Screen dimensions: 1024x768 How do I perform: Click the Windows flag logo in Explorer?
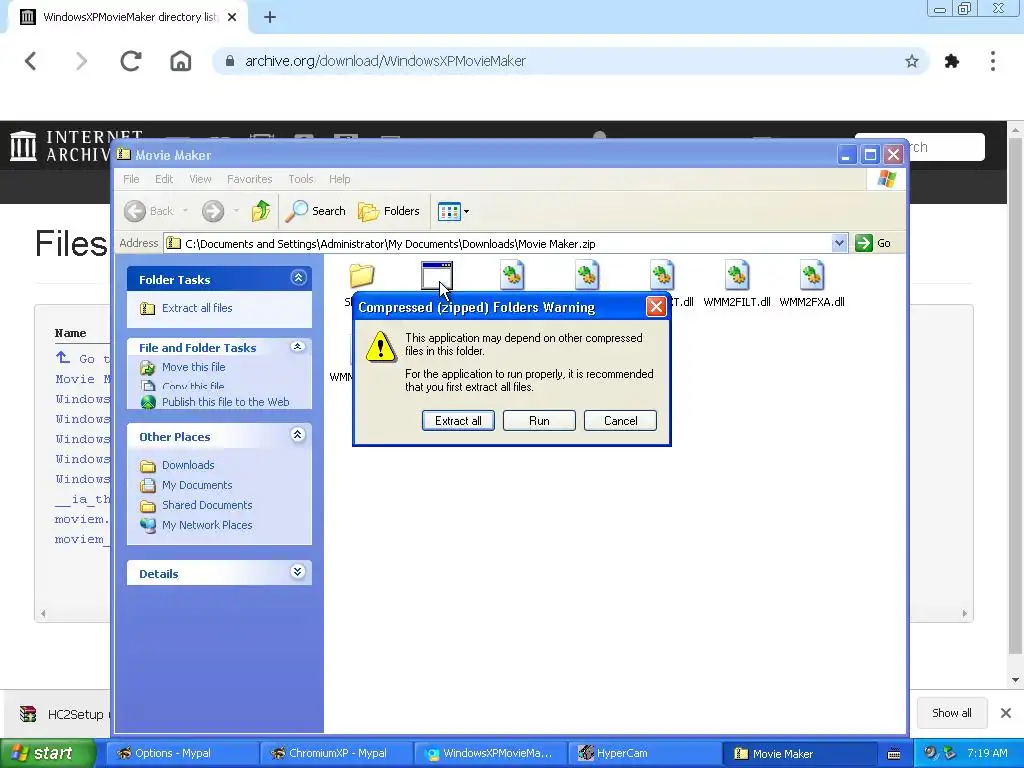coord(887,178)
